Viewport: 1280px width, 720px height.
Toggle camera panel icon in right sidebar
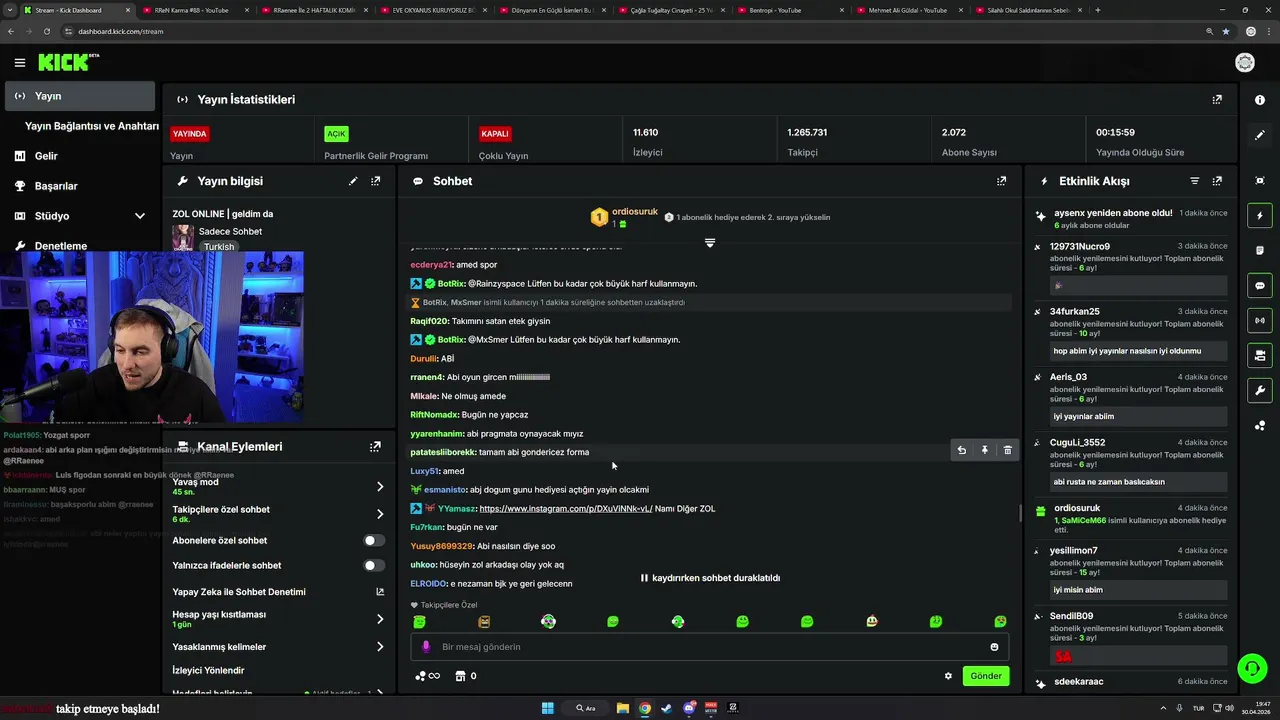pyautogui.click(x=1260, y=355)
